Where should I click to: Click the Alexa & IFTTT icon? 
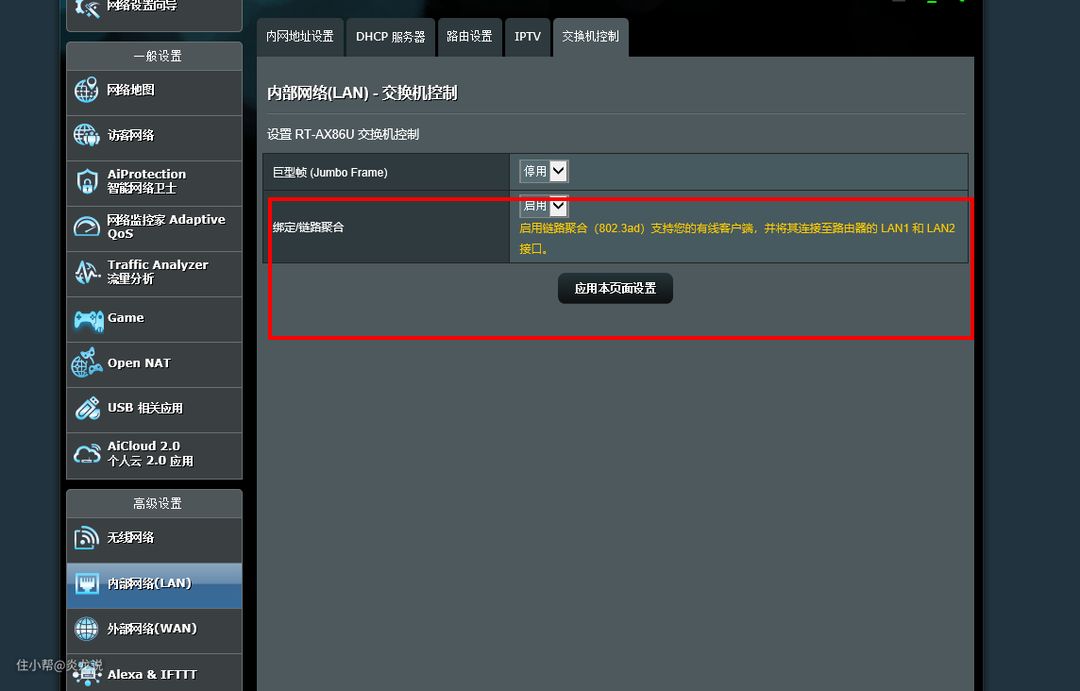coord(87,673)
